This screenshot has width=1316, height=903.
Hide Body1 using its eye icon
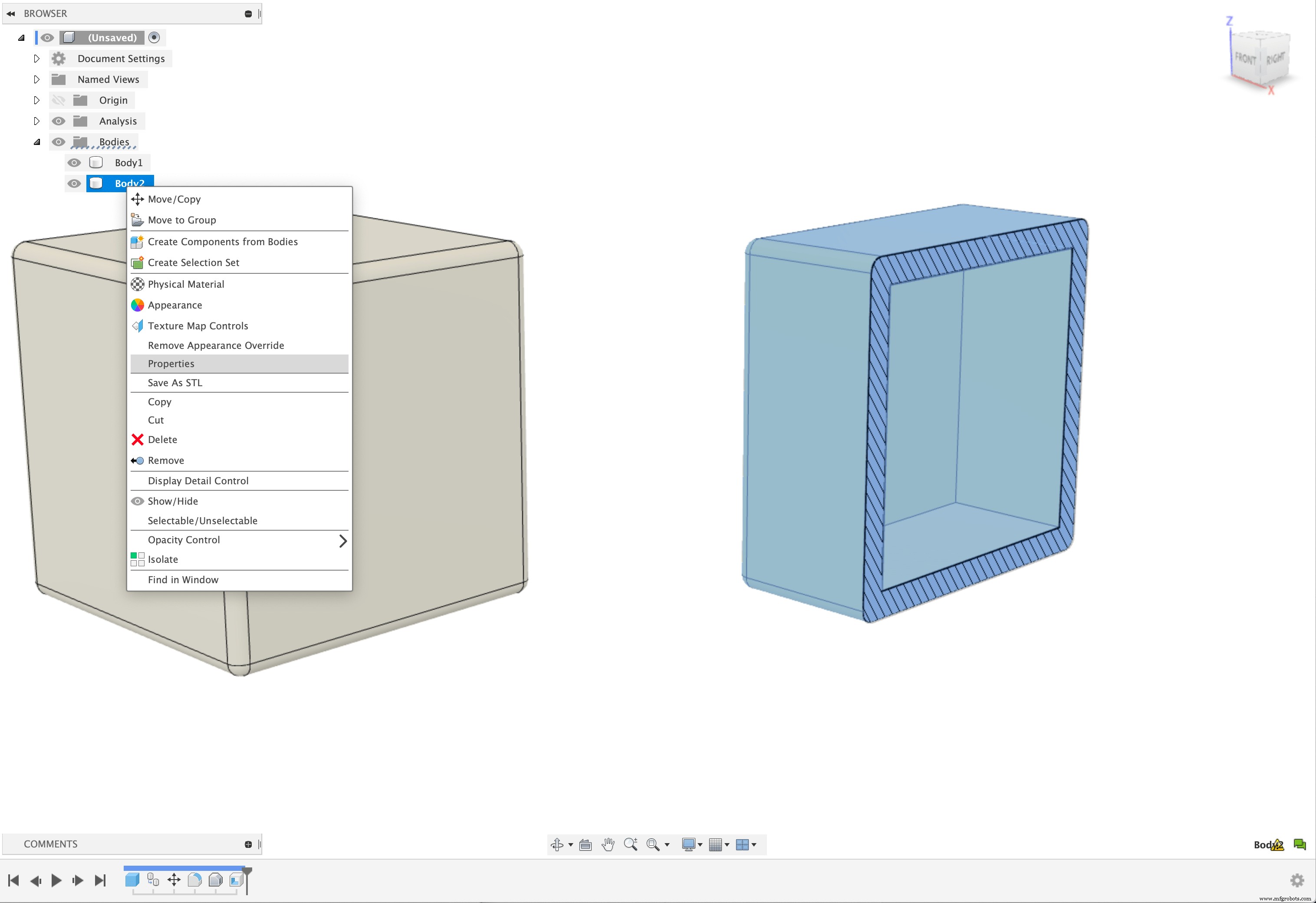(74, 162)
